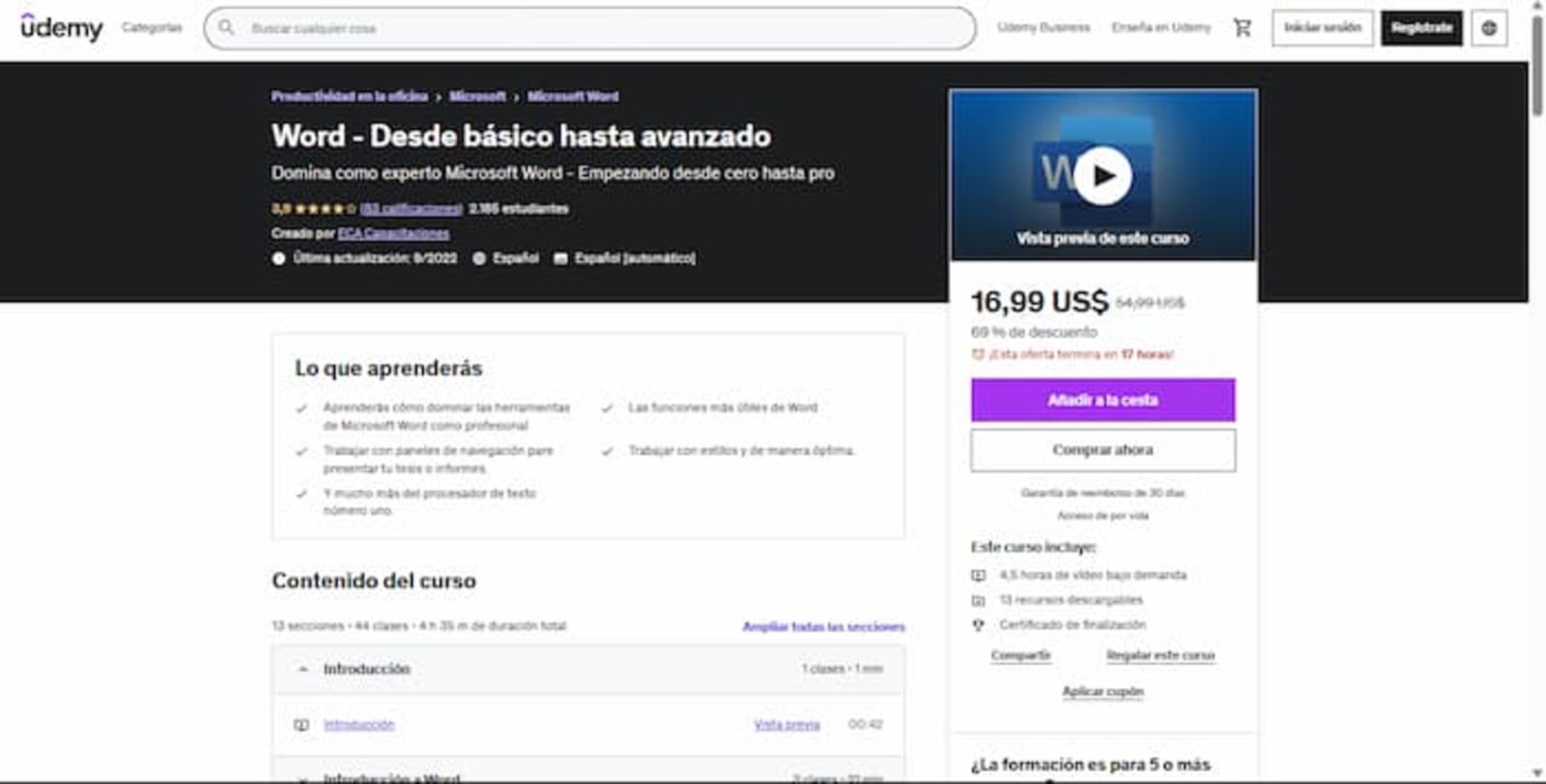Click the 'Lo que aprenderás' heading
Screen dimensions: 1546x784
(388, 368)
